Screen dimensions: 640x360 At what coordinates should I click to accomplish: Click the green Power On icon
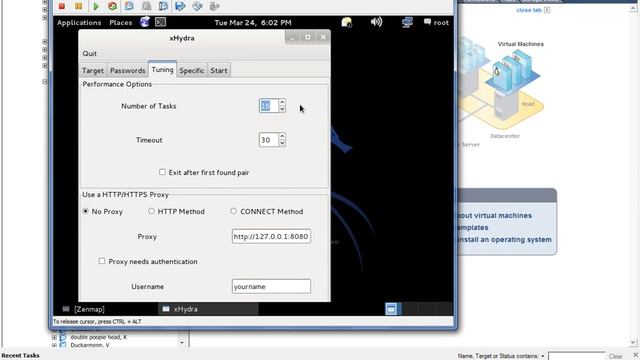(96, 6)
